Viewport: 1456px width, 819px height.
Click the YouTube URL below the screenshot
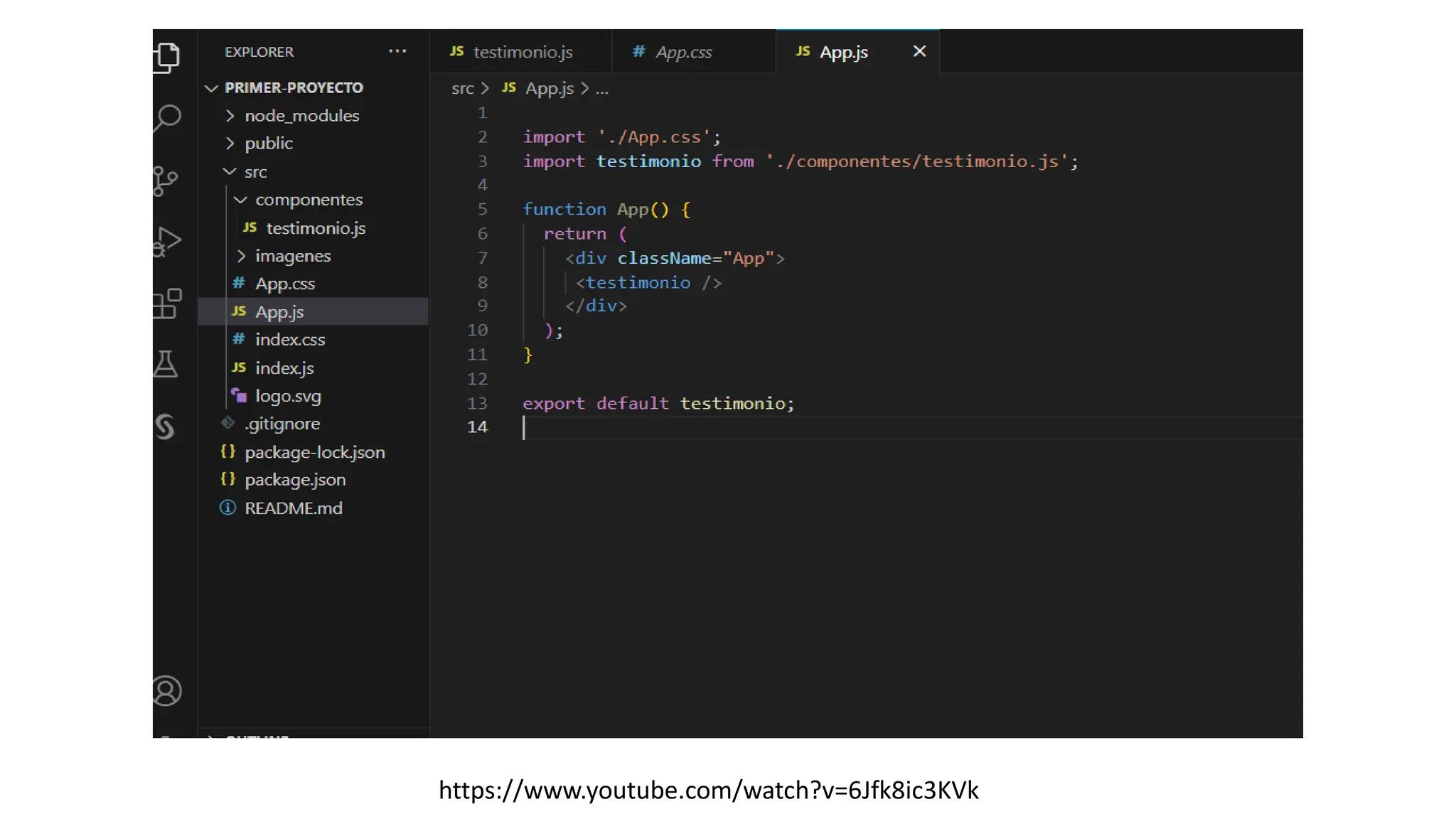(x=709, y=791)
